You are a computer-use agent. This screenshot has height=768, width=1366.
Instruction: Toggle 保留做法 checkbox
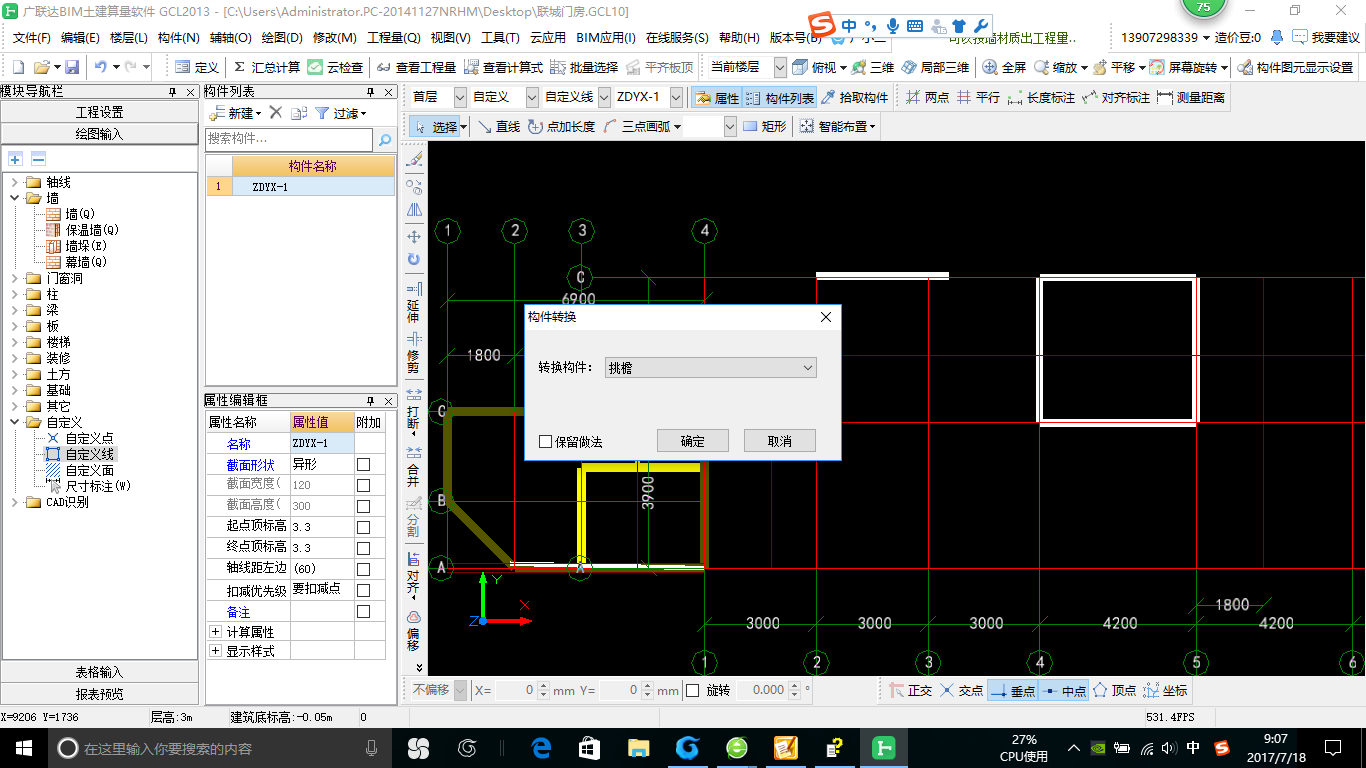(x=545, y=441)
